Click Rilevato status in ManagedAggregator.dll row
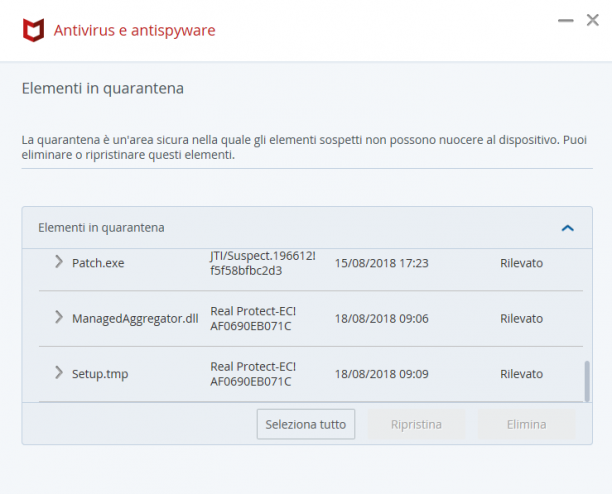The image size is (612, 494). tap(521, 318)
